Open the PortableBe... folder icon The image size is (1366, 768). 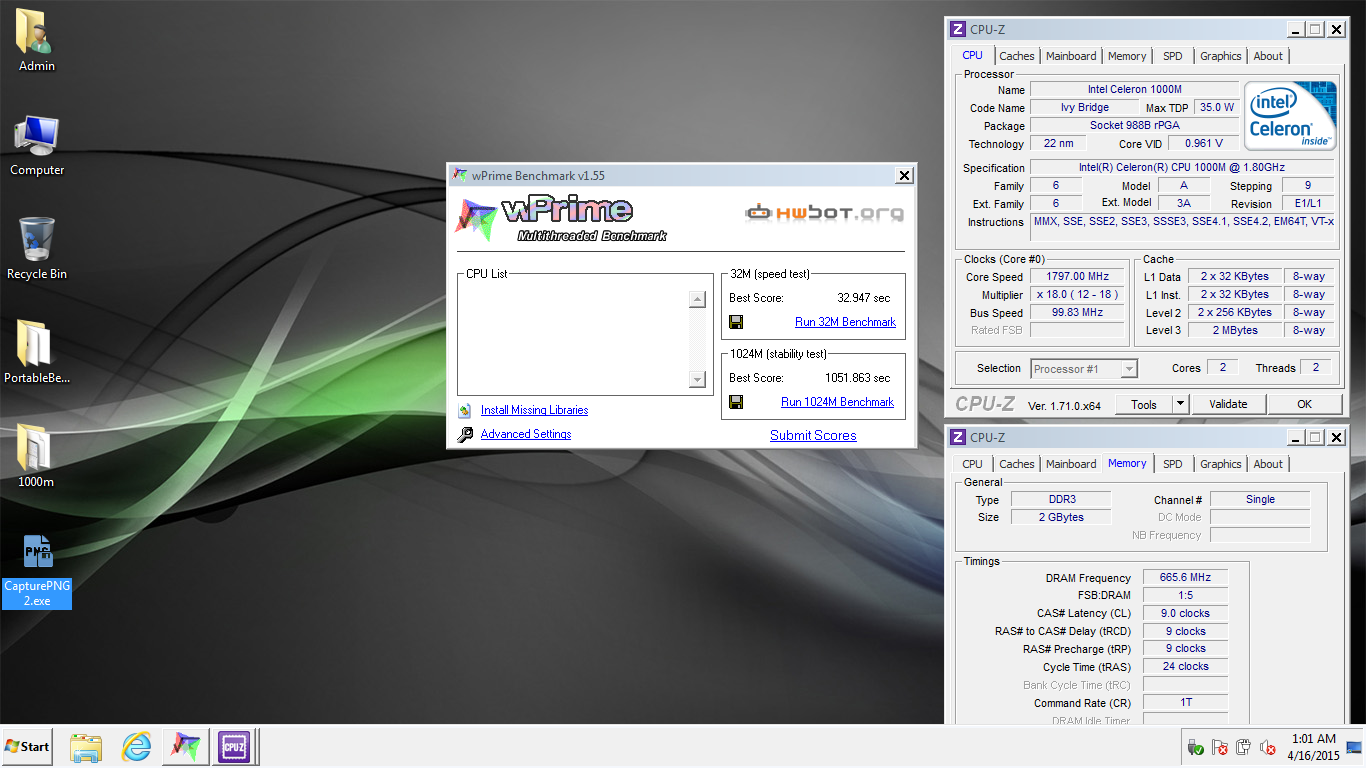pos(37,353)
